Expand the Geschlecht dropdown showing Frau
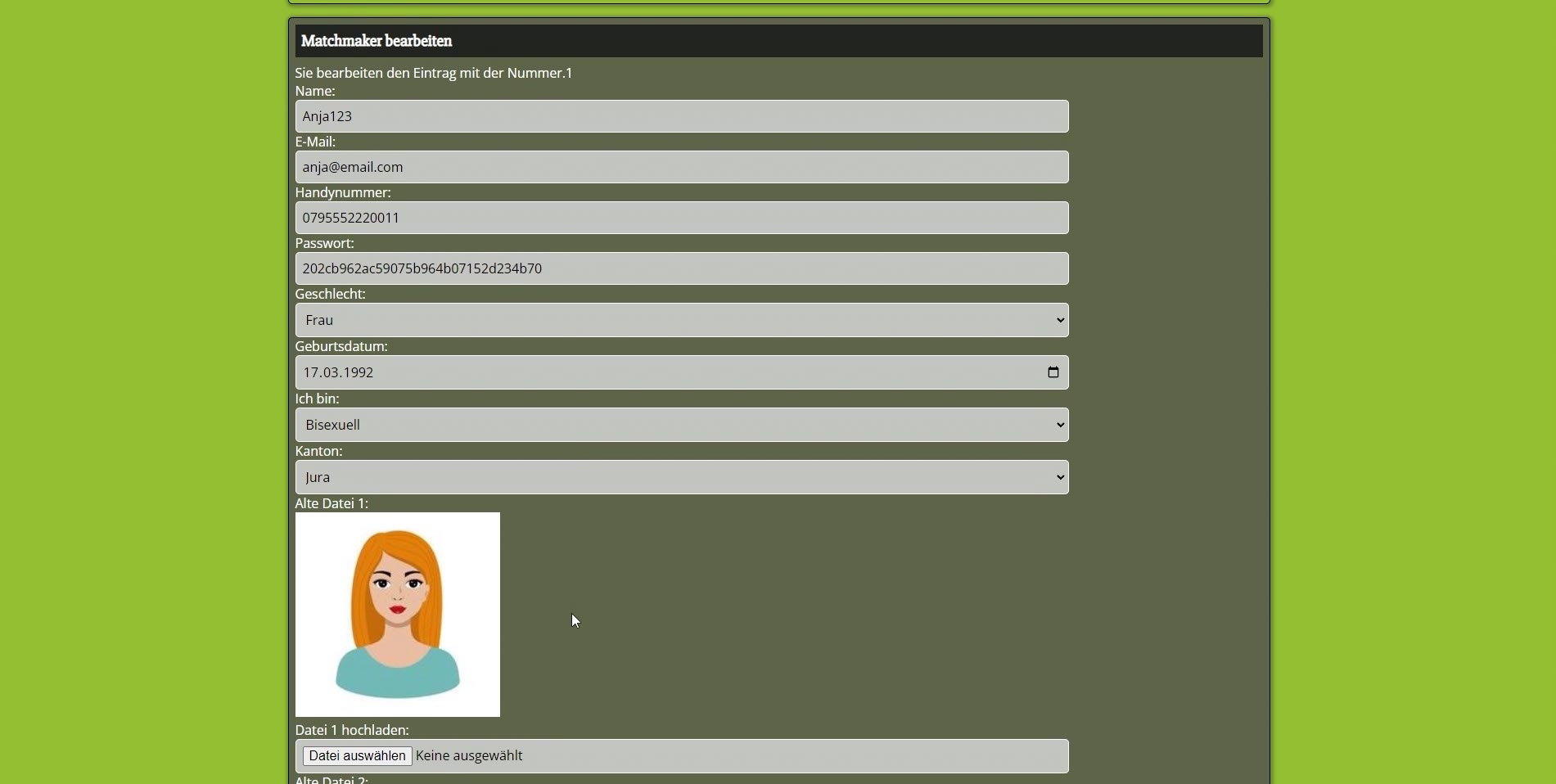The image size is (1556, 784). 681,320
